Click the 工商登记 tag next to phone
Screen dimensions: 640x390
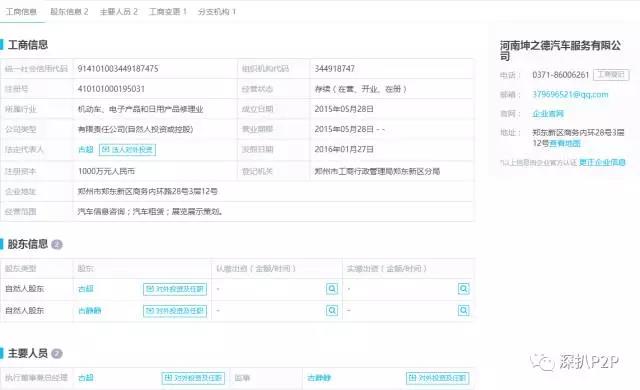(x=611, y=75)
